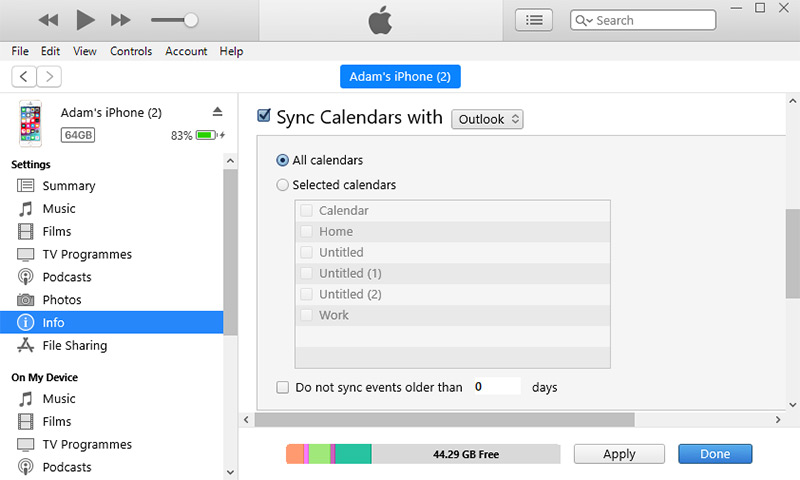Open Music under On My Device
The width and height of the screenshot is (800, 480).
pos(59,398)
